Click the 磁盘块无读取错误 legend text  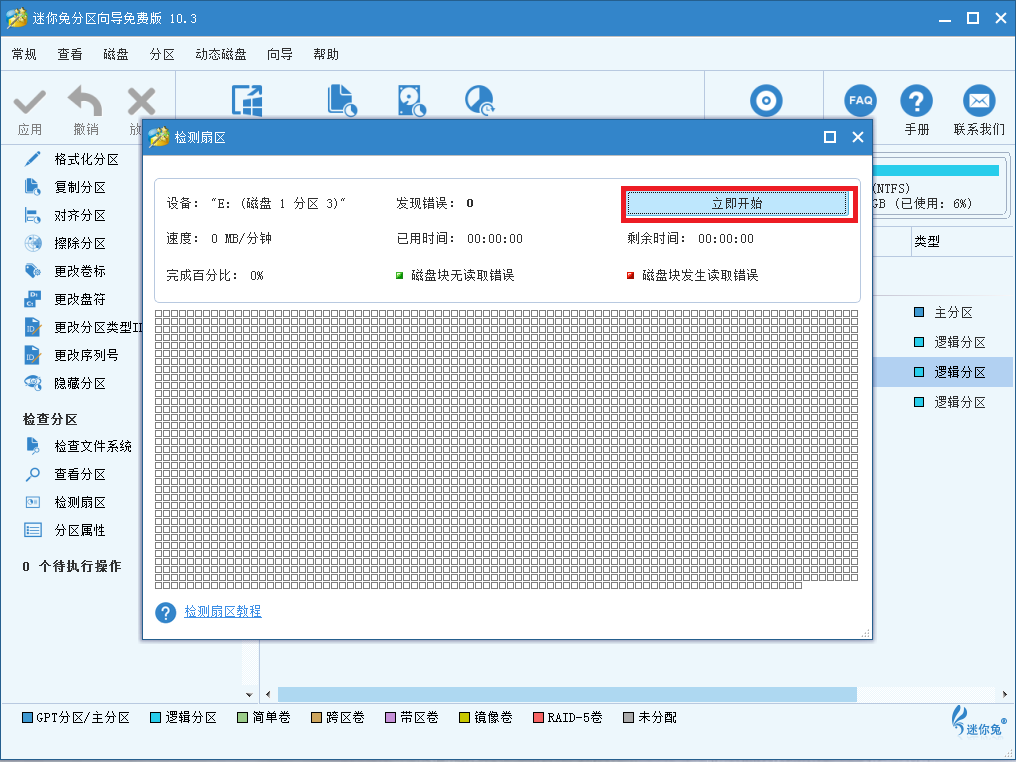point(463,275)
